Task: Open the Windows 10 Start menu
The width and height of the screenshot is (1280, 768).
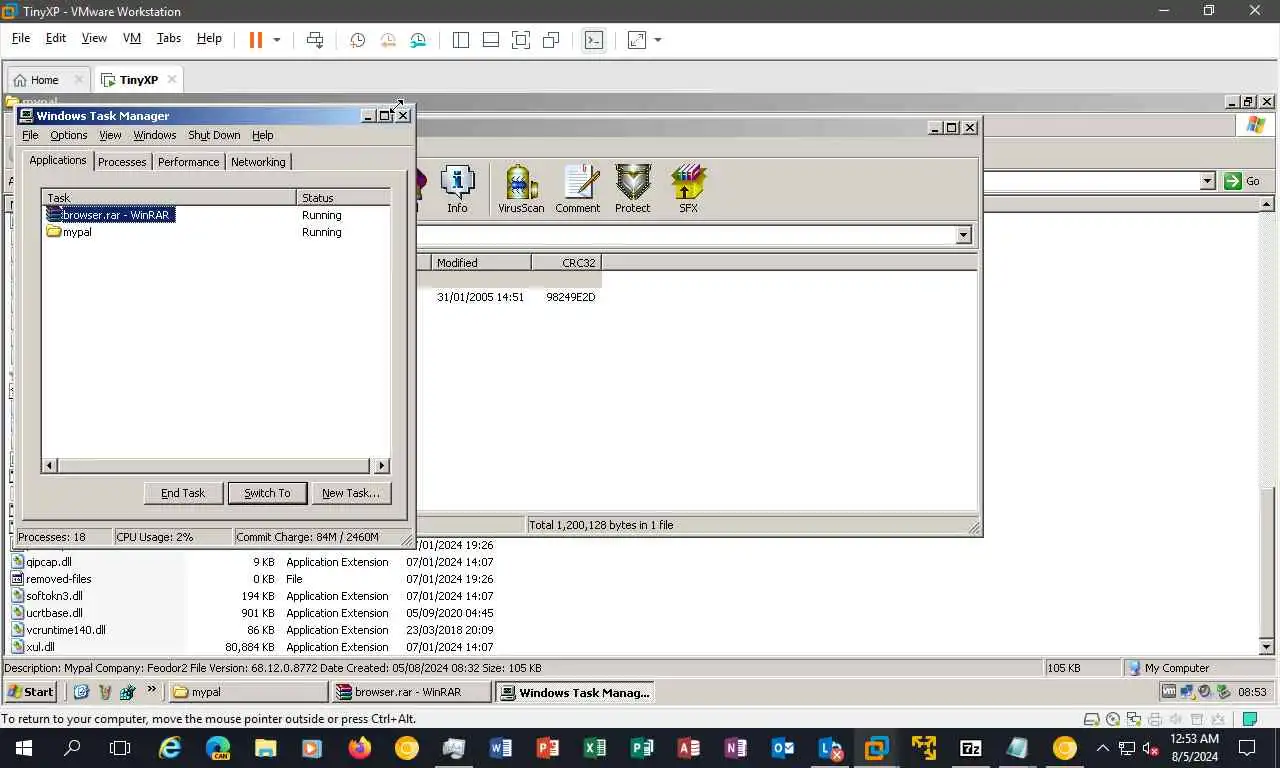Action: click(23, 747)
